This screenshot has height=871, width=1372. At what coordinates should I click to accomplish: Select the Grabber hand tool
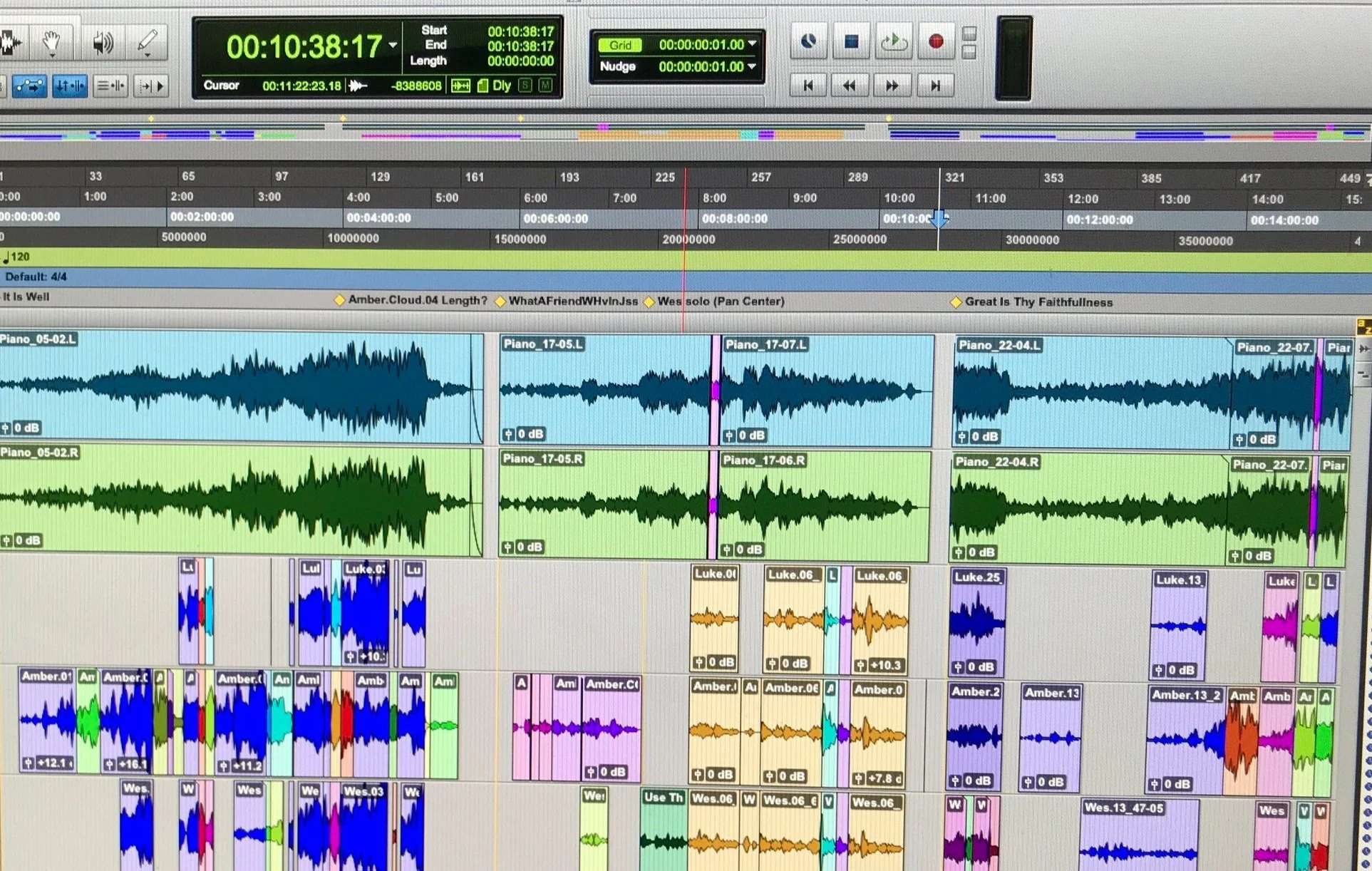pyautogui.click(x=51, y=43)
